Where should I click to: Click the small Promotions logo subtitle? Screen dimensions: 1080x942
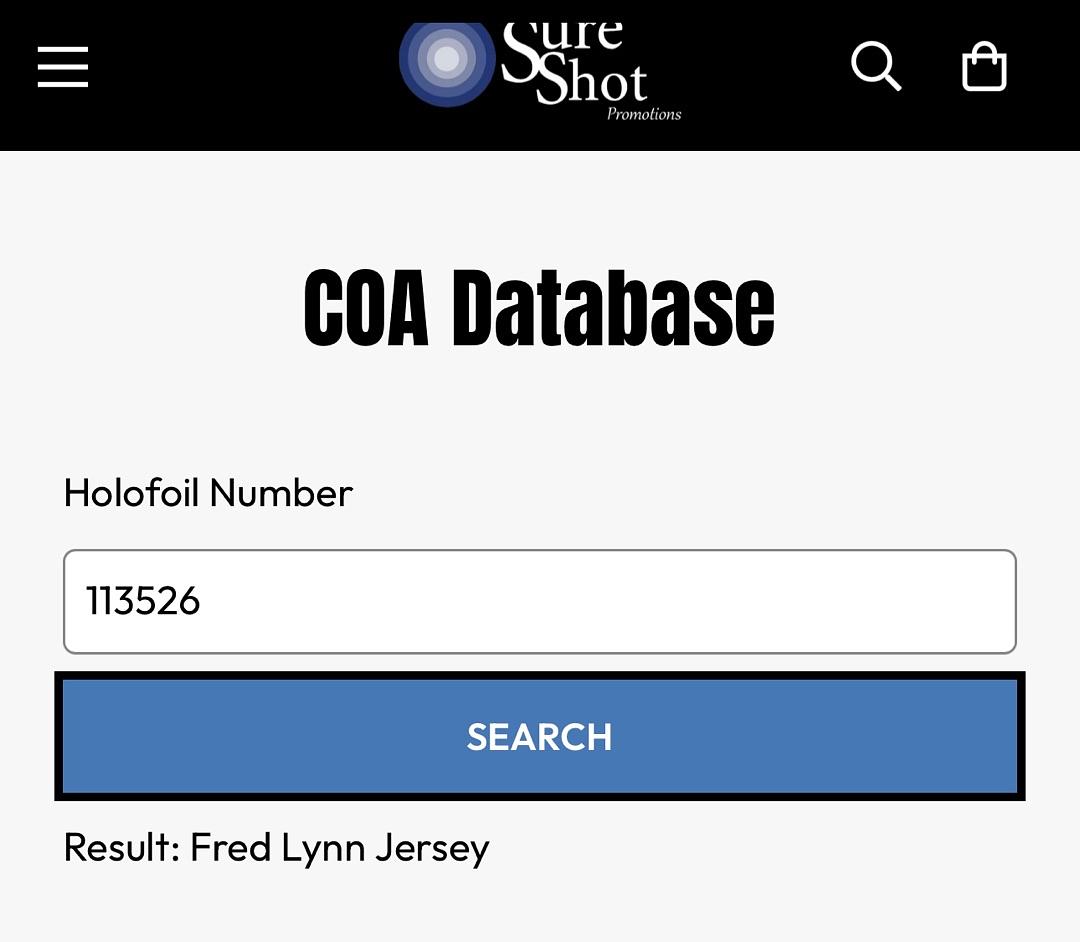[x=644, y=114]
